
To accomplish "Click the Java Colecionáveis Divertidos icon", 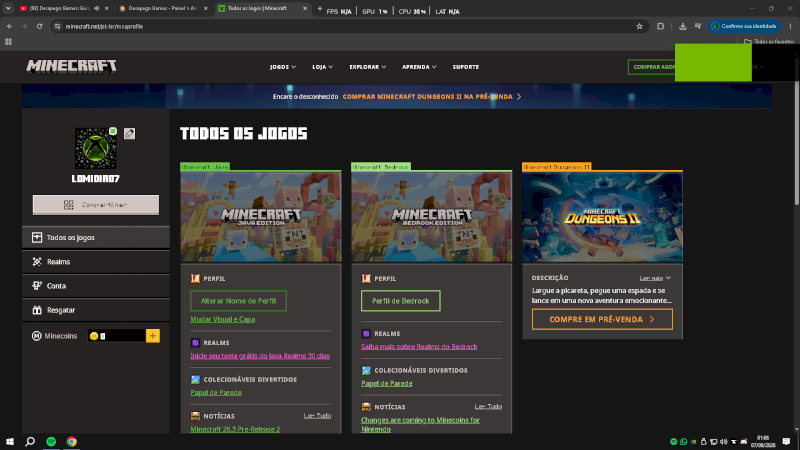I will 195,380.
